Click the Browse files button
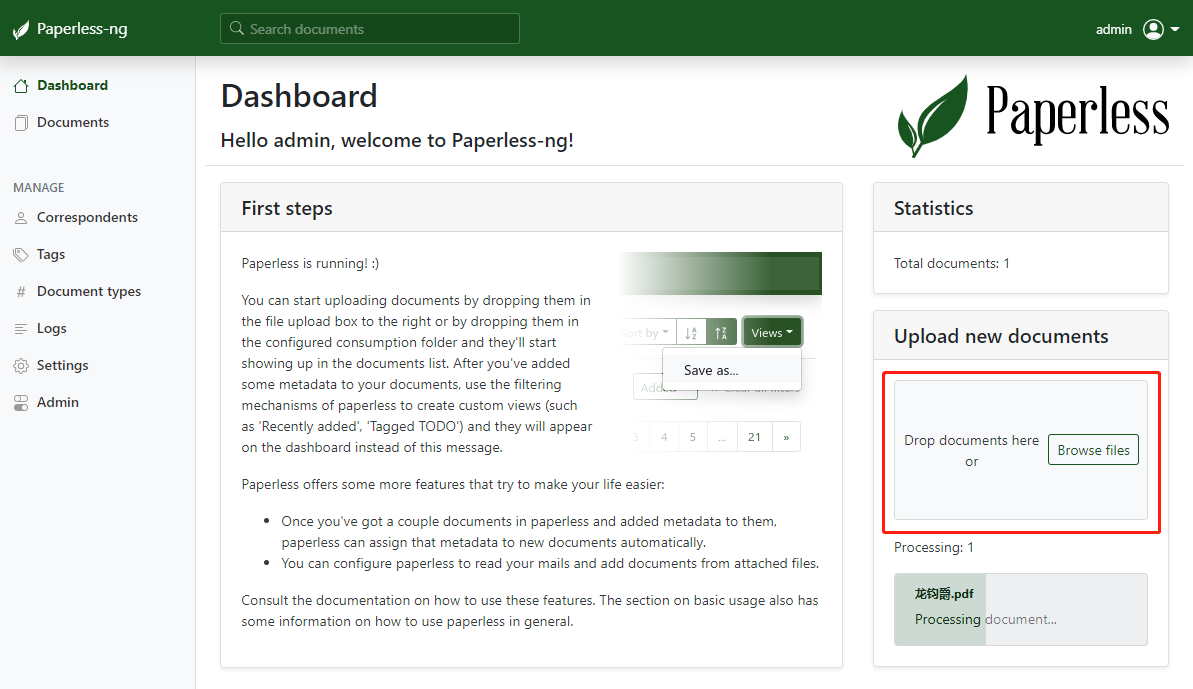The height and width of the screenshot is (689, 1193). (x=1093, y=450)
